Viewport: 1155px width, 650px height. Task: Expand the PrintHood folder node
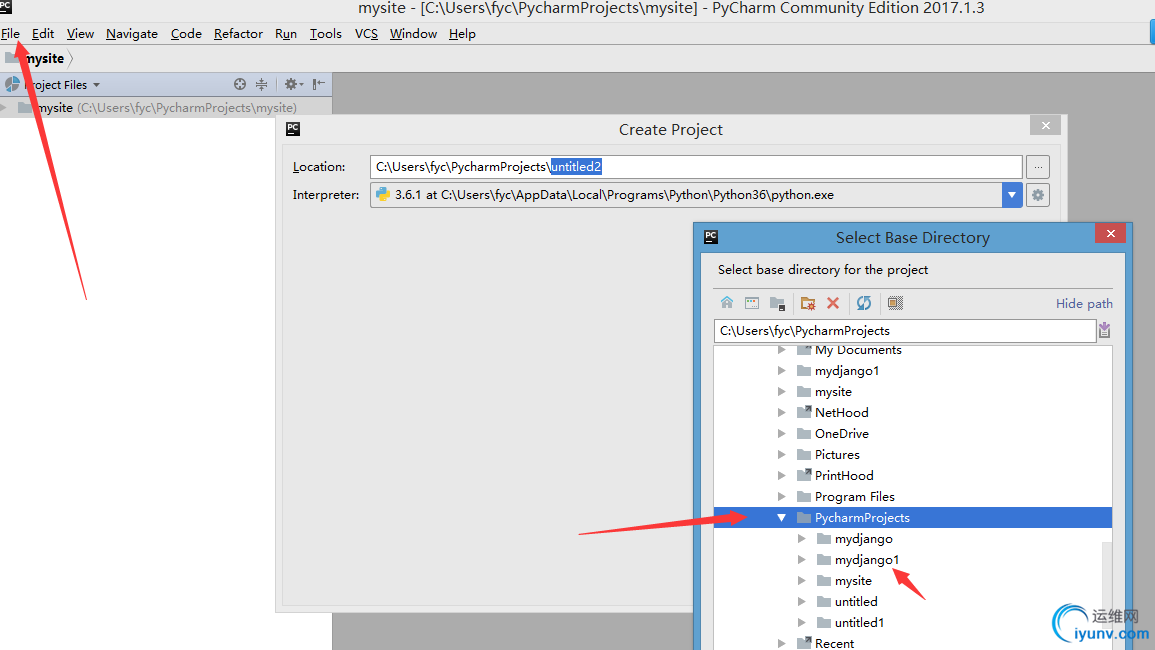pyautogui.click(x=782, y=475)
